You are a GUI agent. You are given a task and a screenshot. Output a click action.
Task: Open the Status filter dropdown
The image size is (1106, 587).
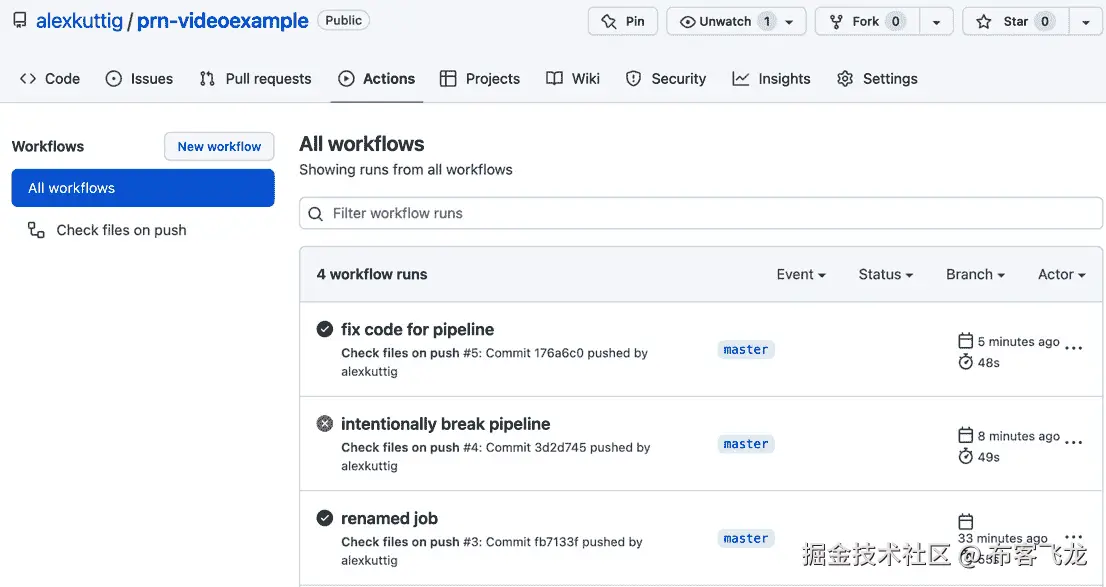(885, 274)
